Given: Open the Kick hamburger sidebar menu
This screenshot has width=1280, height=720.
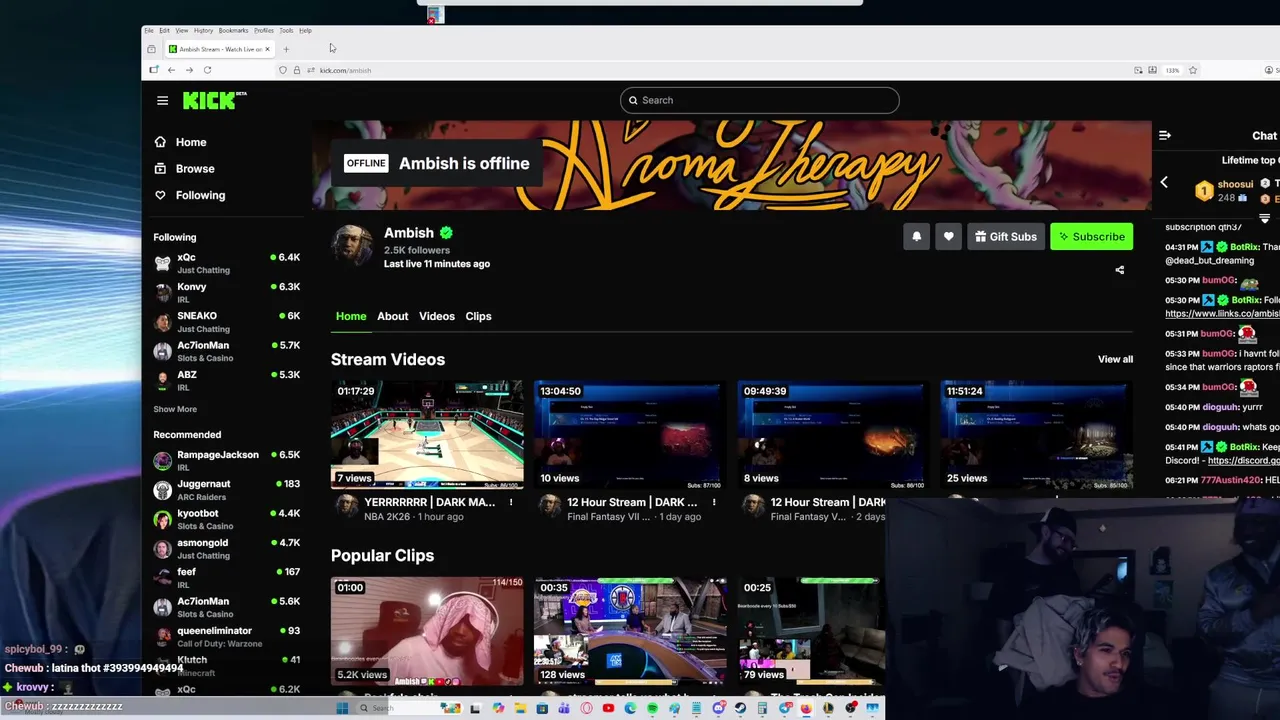Looking at the screenshot, I should pos(162,100).
